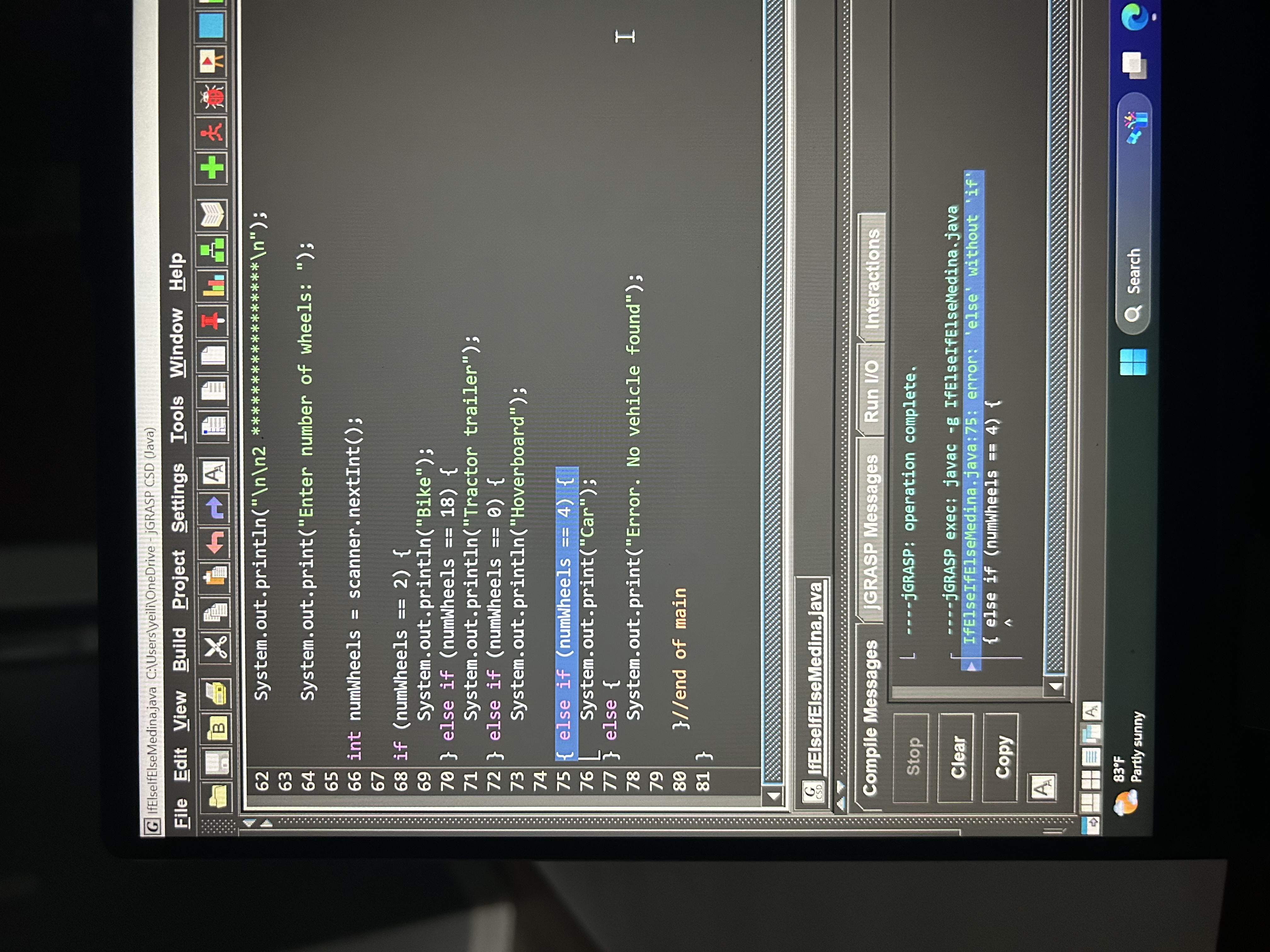Open file with the yellow folder icon
This screenshot has height=952, width=1270.
217,796
